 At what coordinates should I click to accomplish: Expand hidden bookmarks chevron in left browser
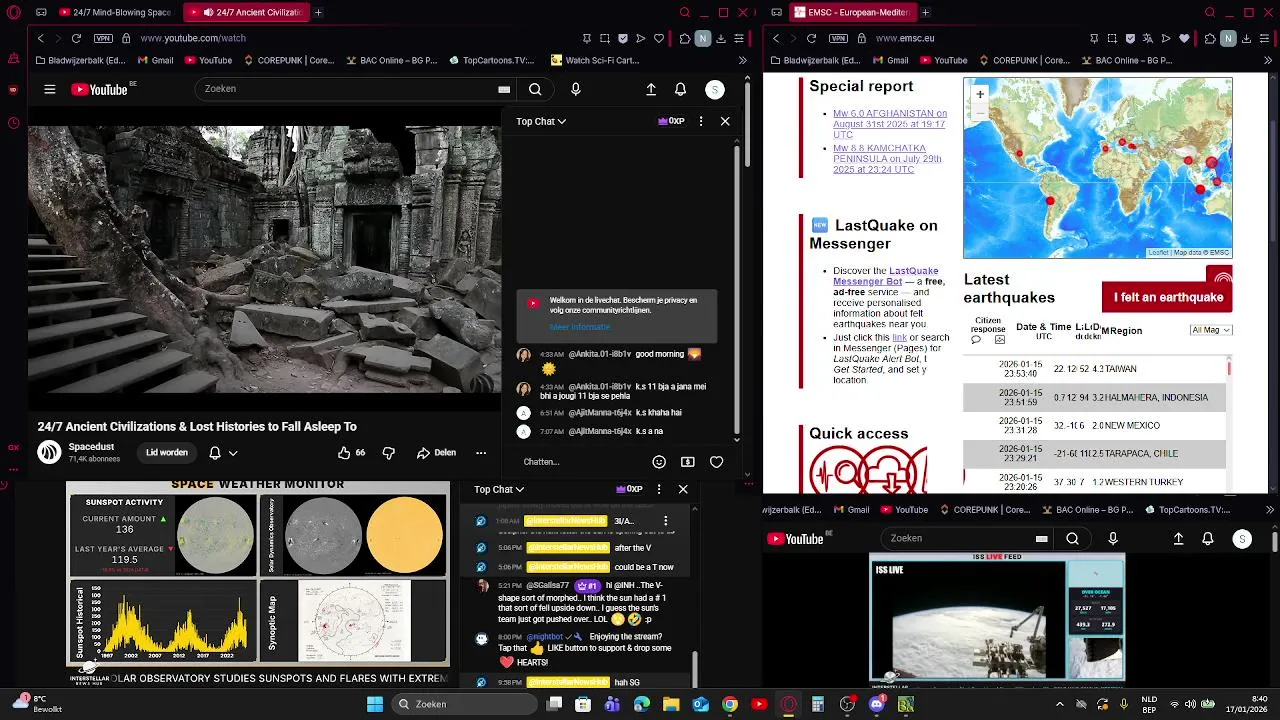[742, 60]
